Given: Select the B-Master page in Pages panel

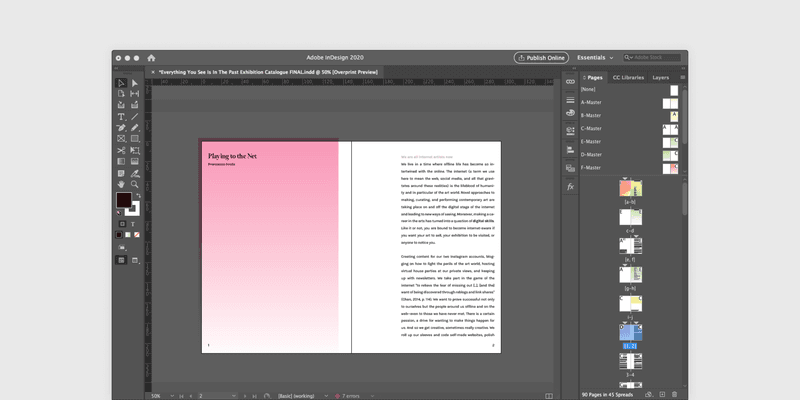Looking at the screenshot, I should (x=594, y=116).
